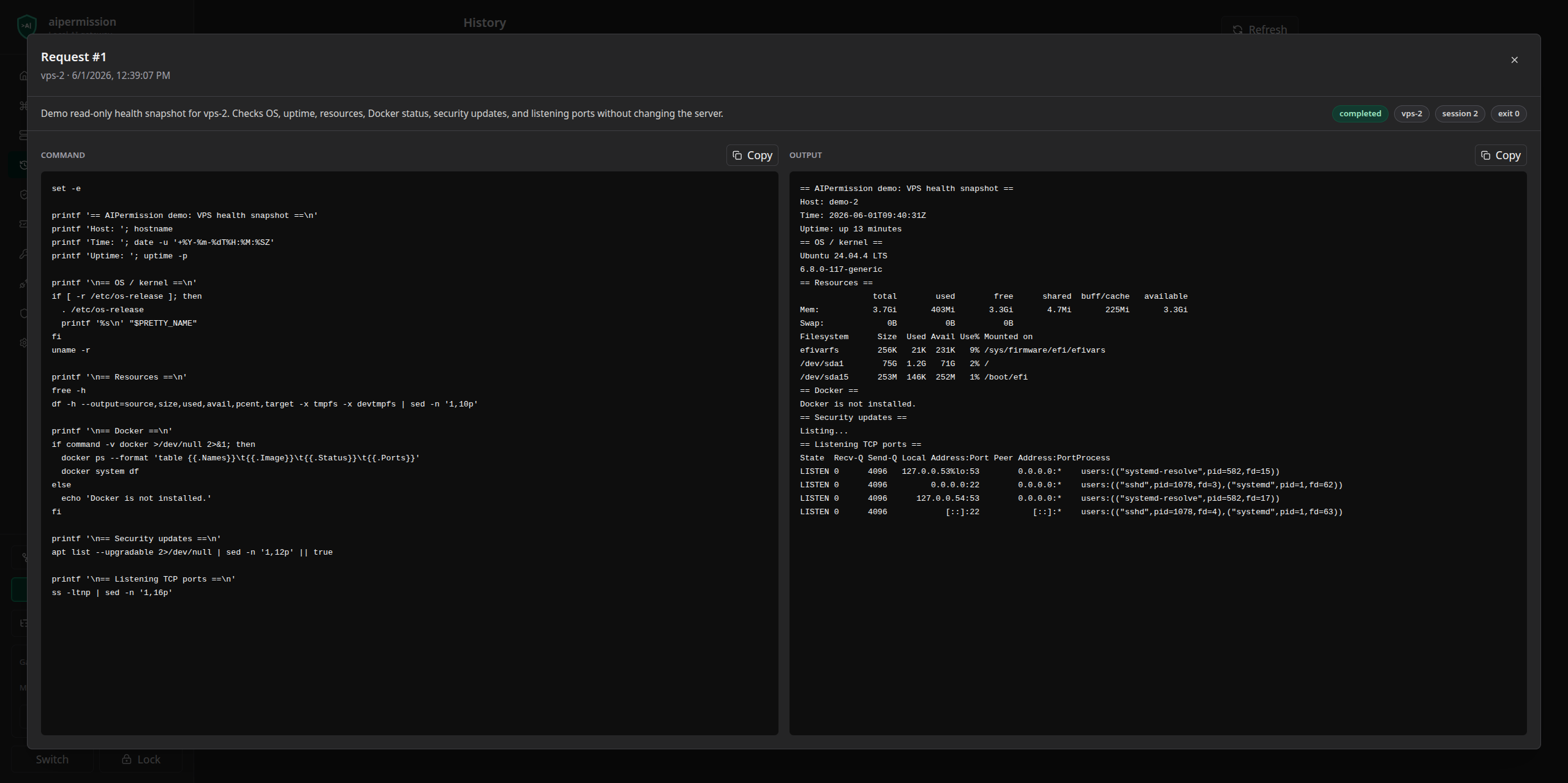Click the copy icon beside OUTPUT
The height and width of the screenshot is (783, 1568).
[1486, 155]
